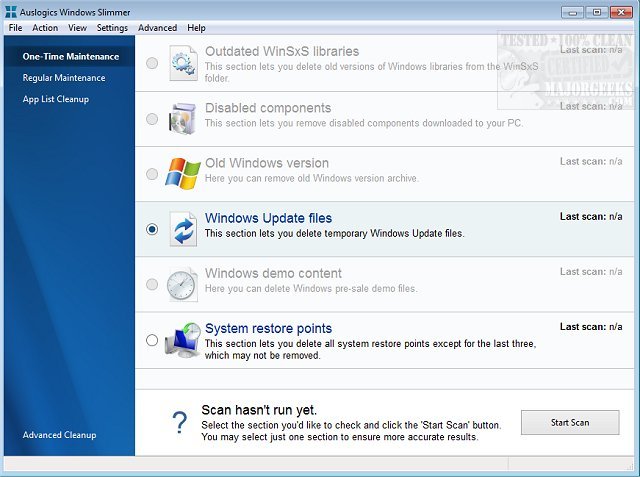Open the File menu
This screenshot has height=477, width=640.
click(x=16, y=28)
